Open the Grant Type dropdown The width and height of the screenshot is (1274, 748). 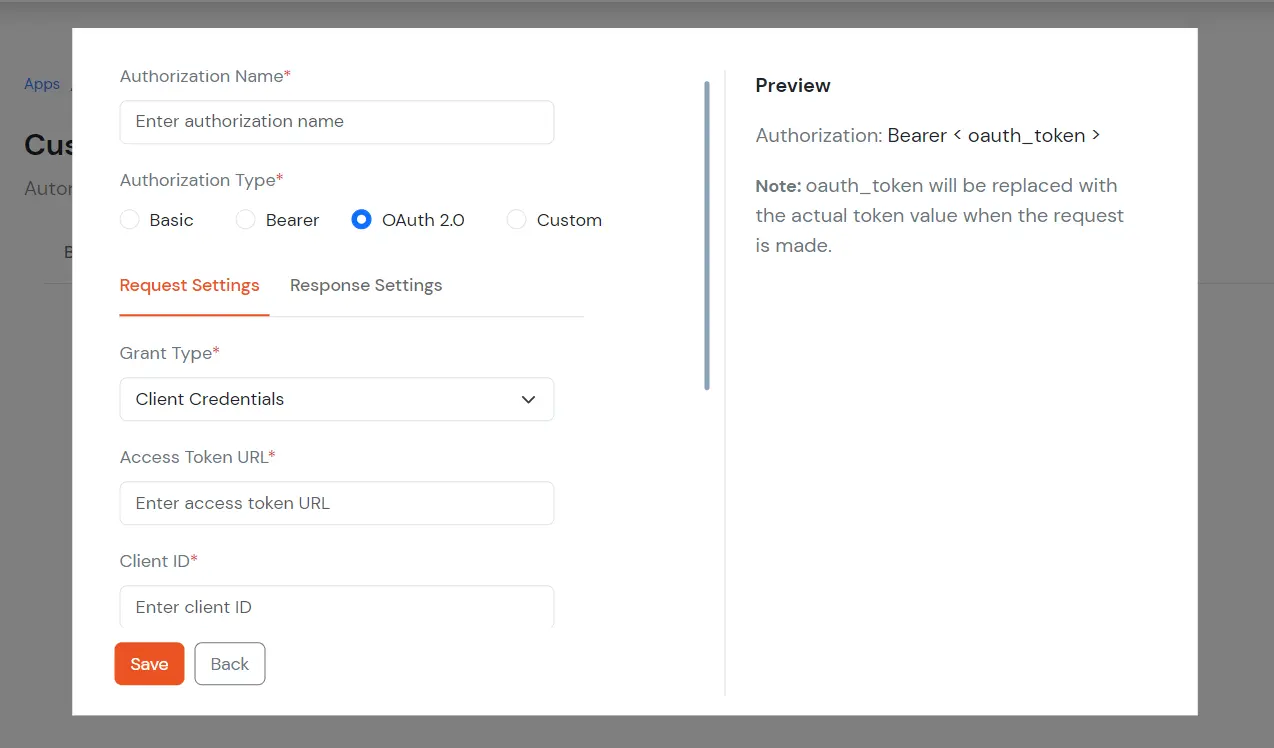[x=336, y=399]
